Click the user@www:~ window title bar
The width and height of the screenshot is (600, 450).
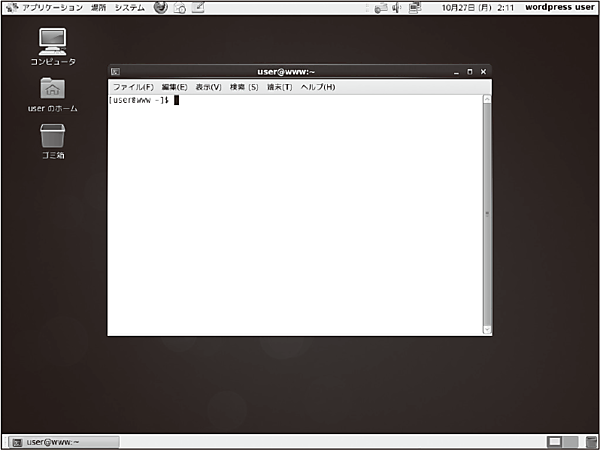click(x=286, y=72)
